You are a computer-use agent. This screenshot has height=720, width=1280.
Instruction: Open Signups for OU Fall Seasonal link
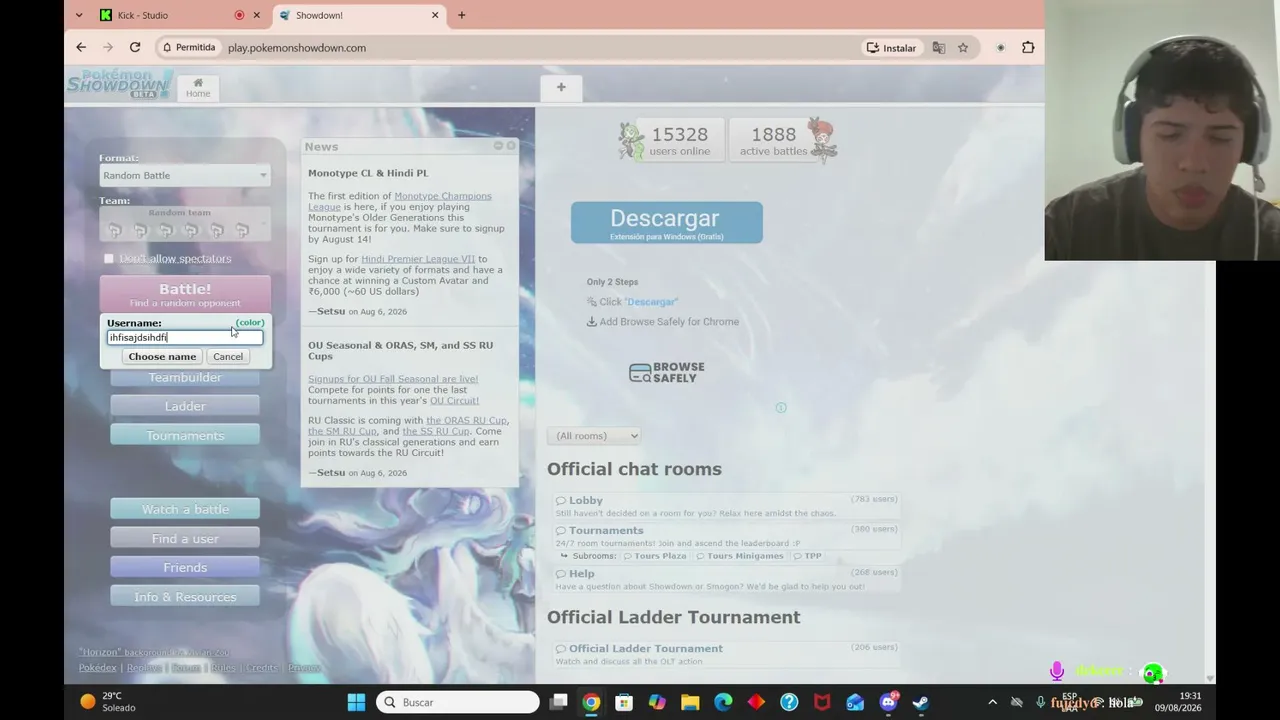tap(393, 379)
